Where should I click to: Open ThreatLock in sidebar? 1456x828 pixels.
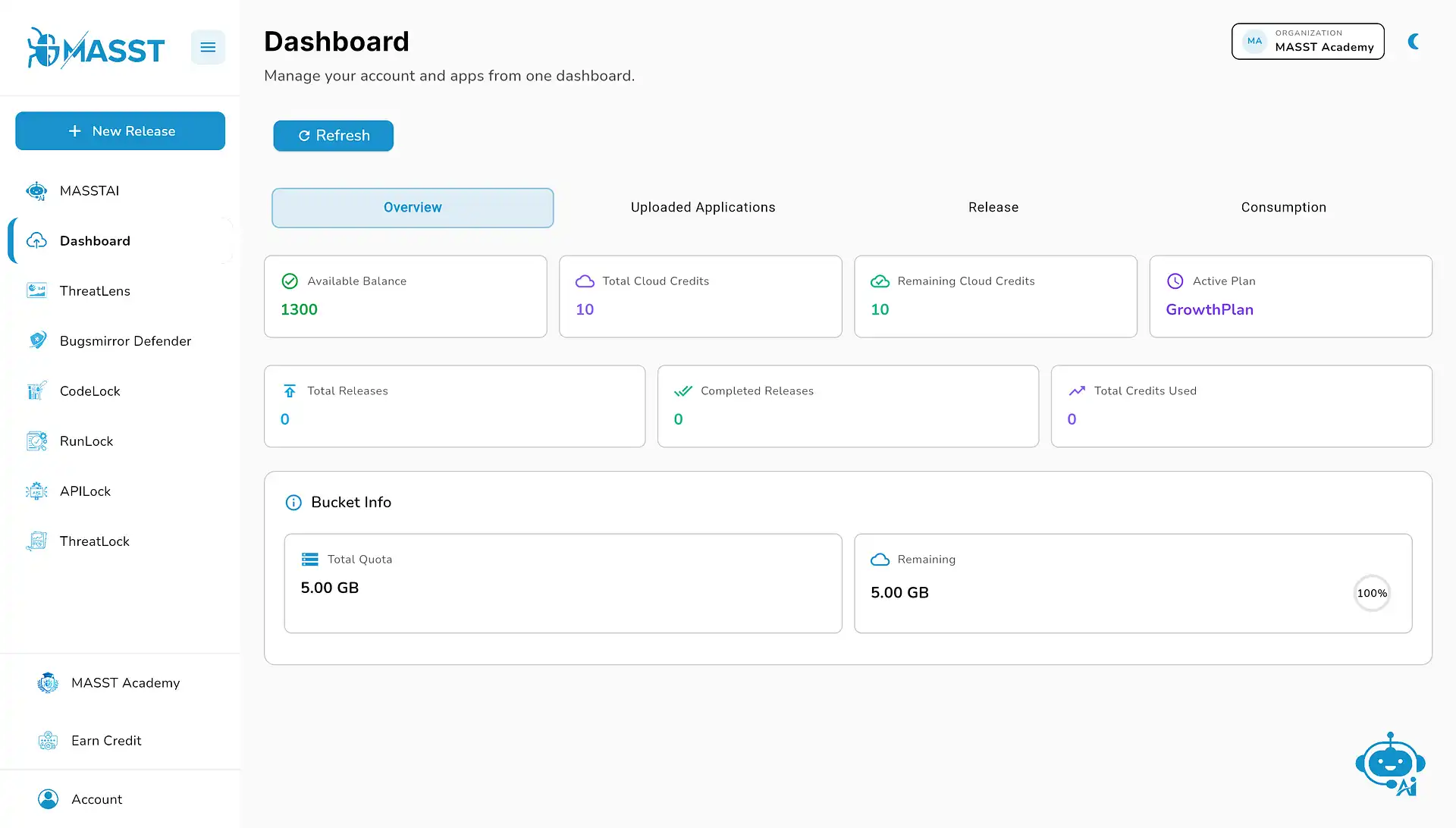click(x=120, y=541)
